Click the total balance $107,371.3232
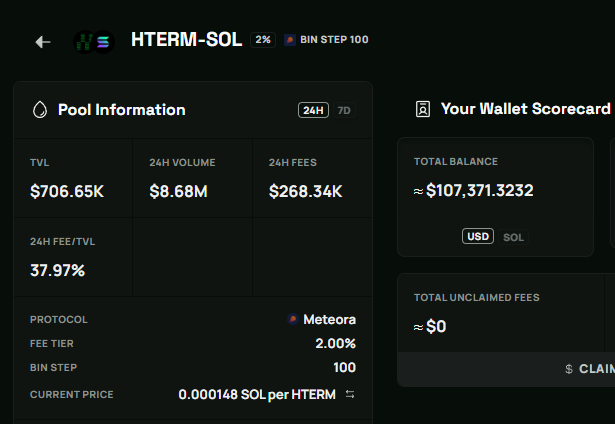615x424 pixels. click(479, 191)
